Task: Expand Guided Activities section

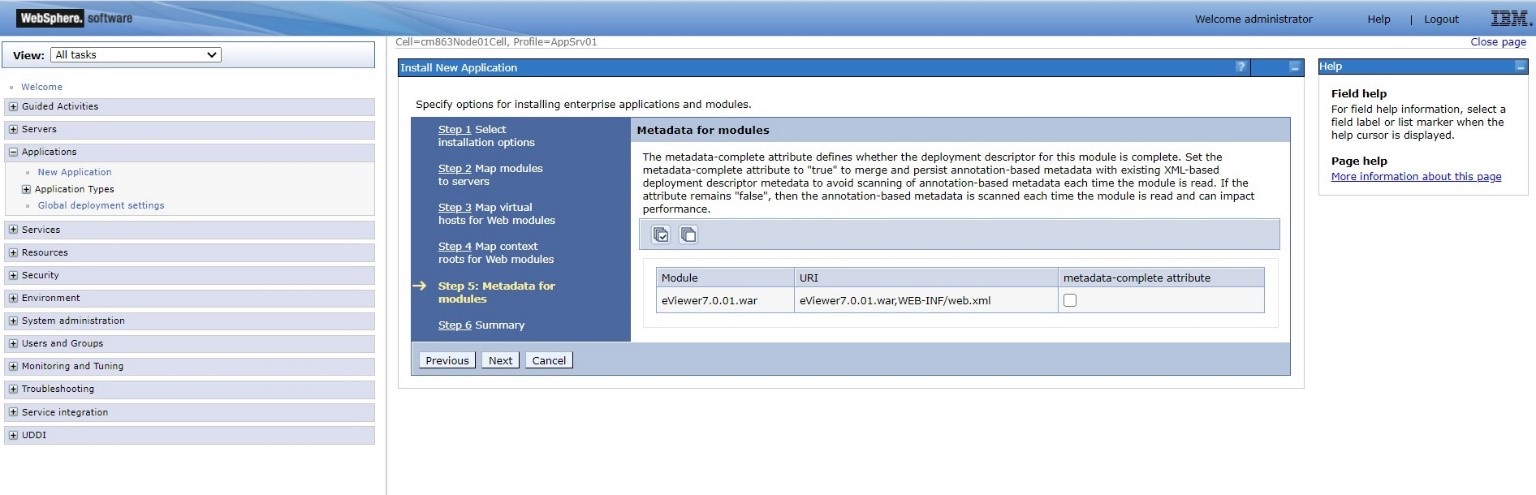Action: (x=13, y=107)
